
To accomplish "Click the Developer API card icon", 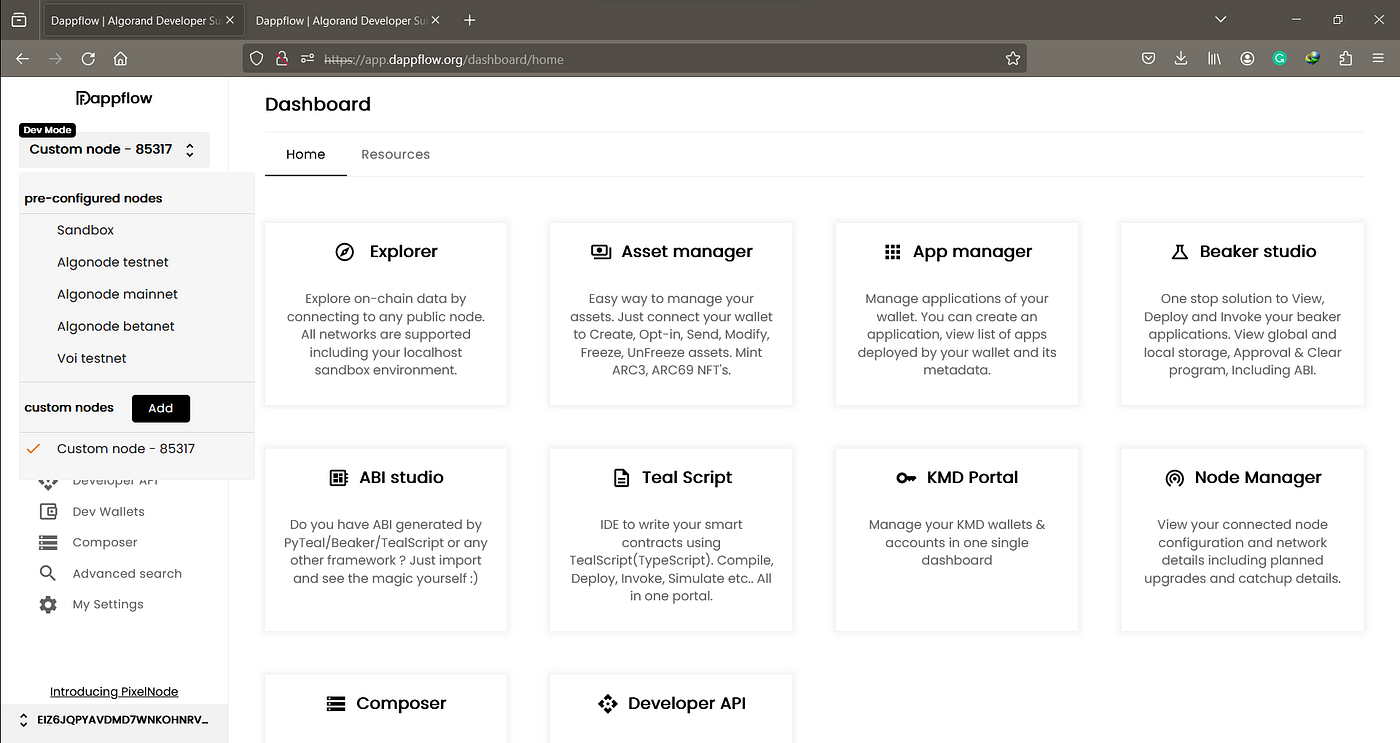I will click(608, 704).
